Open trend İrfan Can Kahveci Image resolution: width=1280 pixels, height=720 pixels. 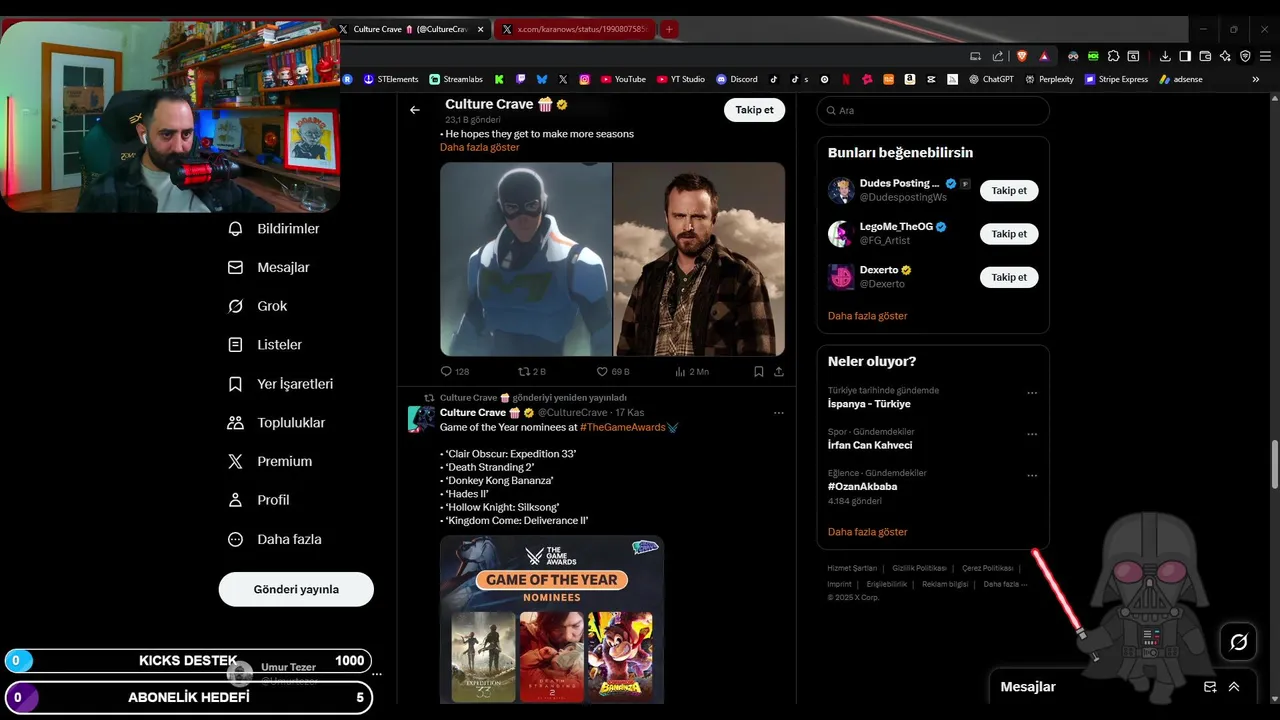click(870, 445)
